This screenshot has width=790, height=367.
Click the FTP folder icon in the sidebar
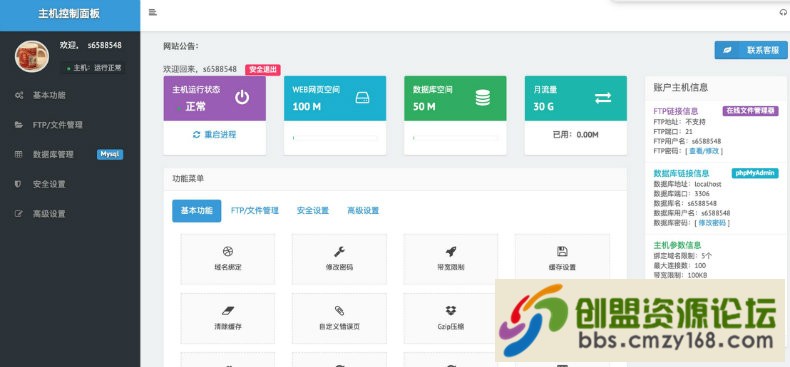(x=19, y=125)
